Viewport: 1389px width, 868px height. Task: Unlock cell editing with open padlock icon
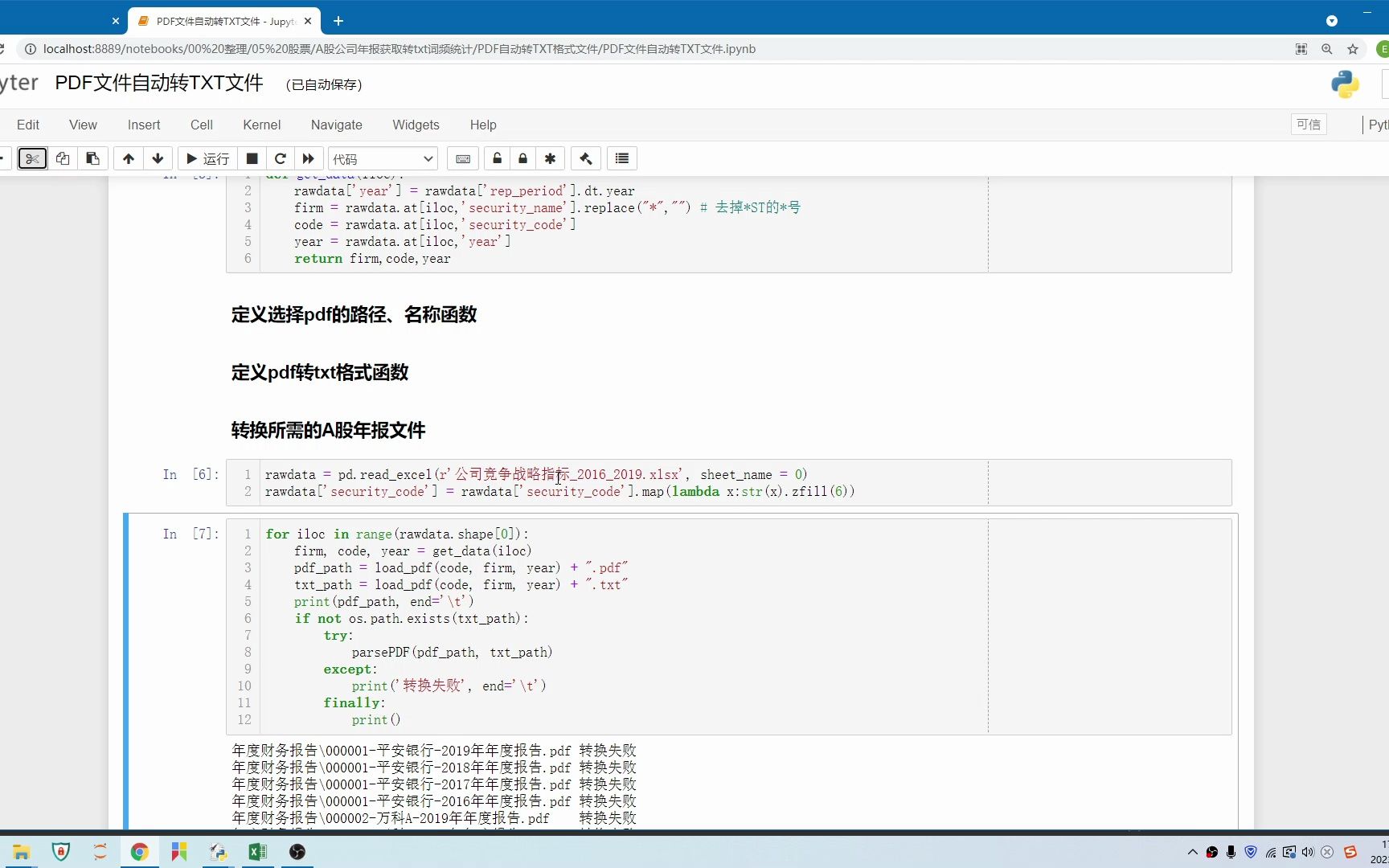tap(497, 158)
